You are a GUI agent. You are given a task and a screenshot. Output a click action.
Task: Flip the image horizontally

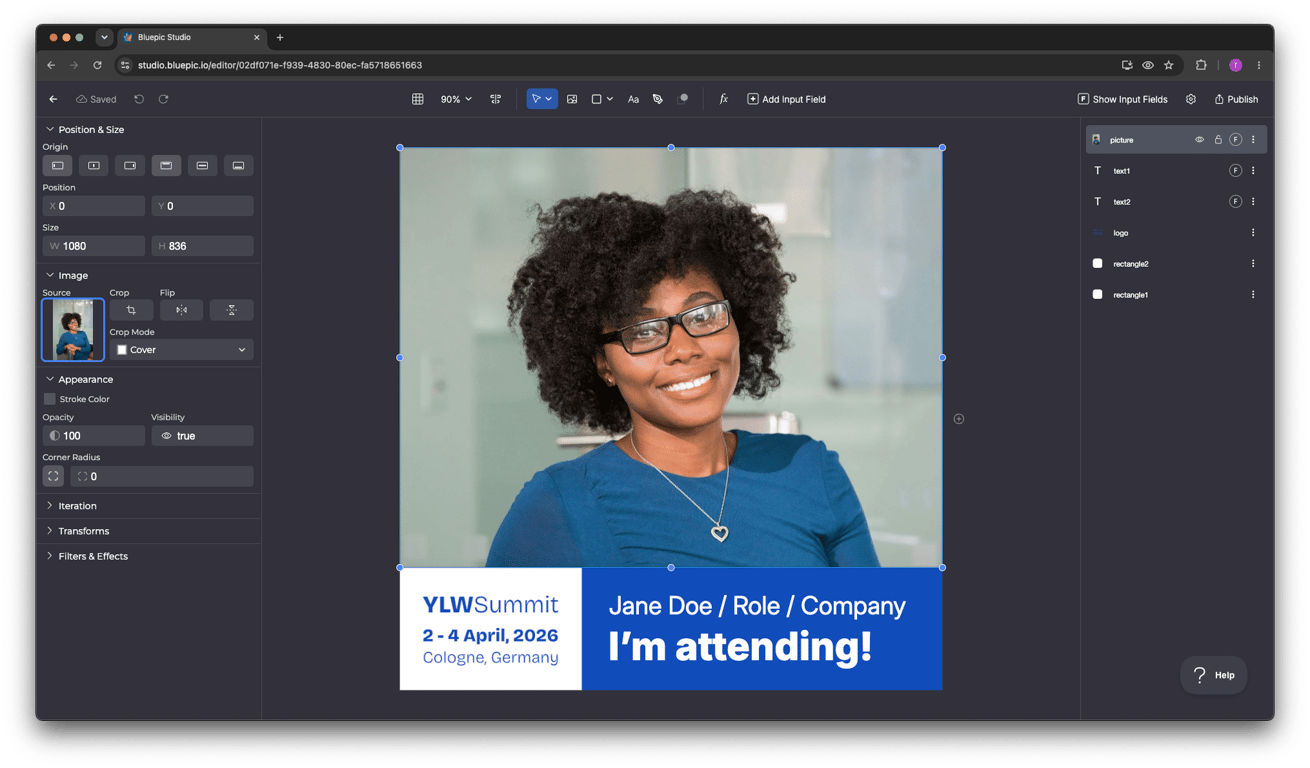[x=181, y=310]
